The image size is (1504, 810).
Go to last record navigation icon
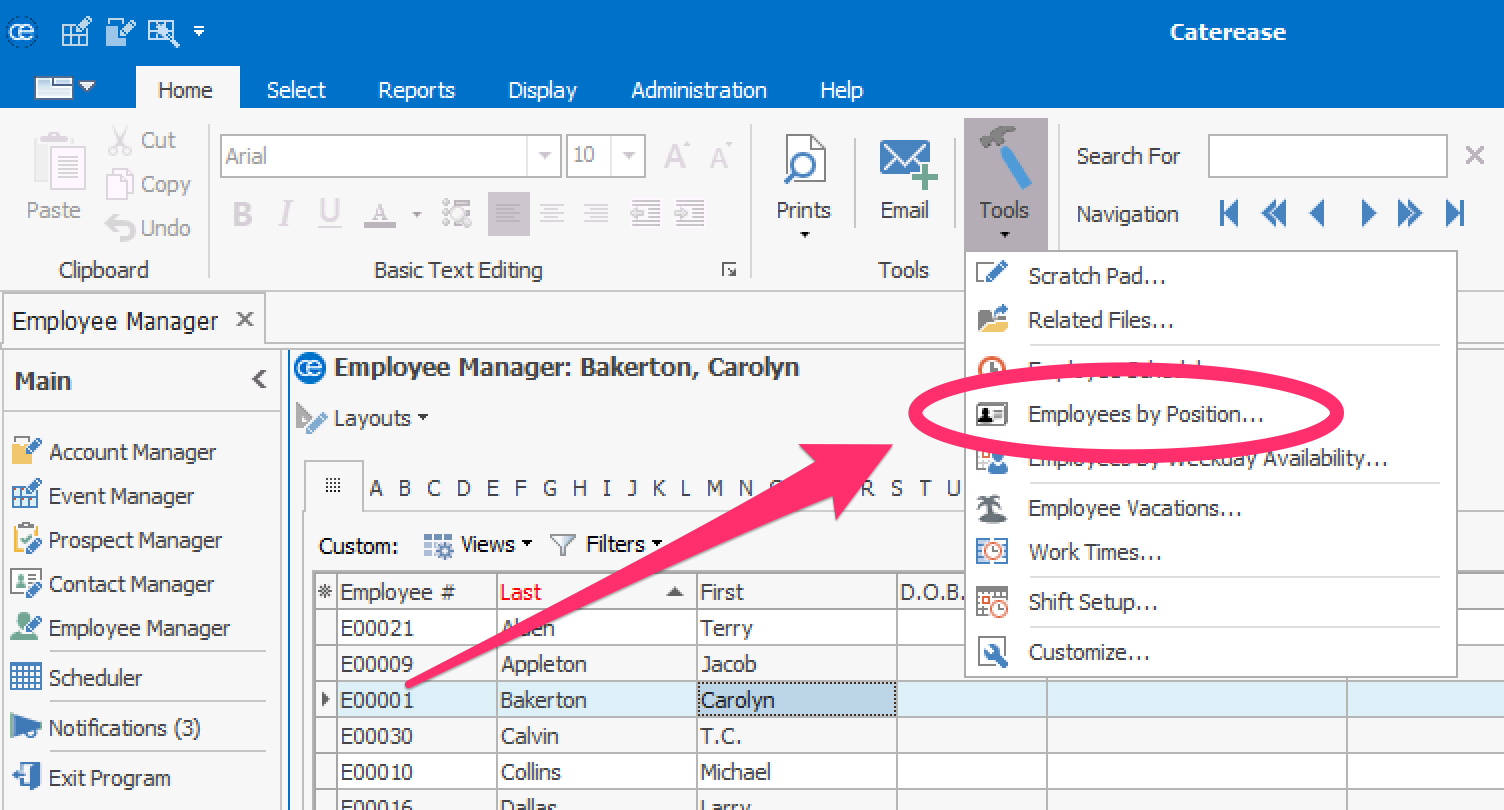pyautogui.click(x=1455, y=213)
